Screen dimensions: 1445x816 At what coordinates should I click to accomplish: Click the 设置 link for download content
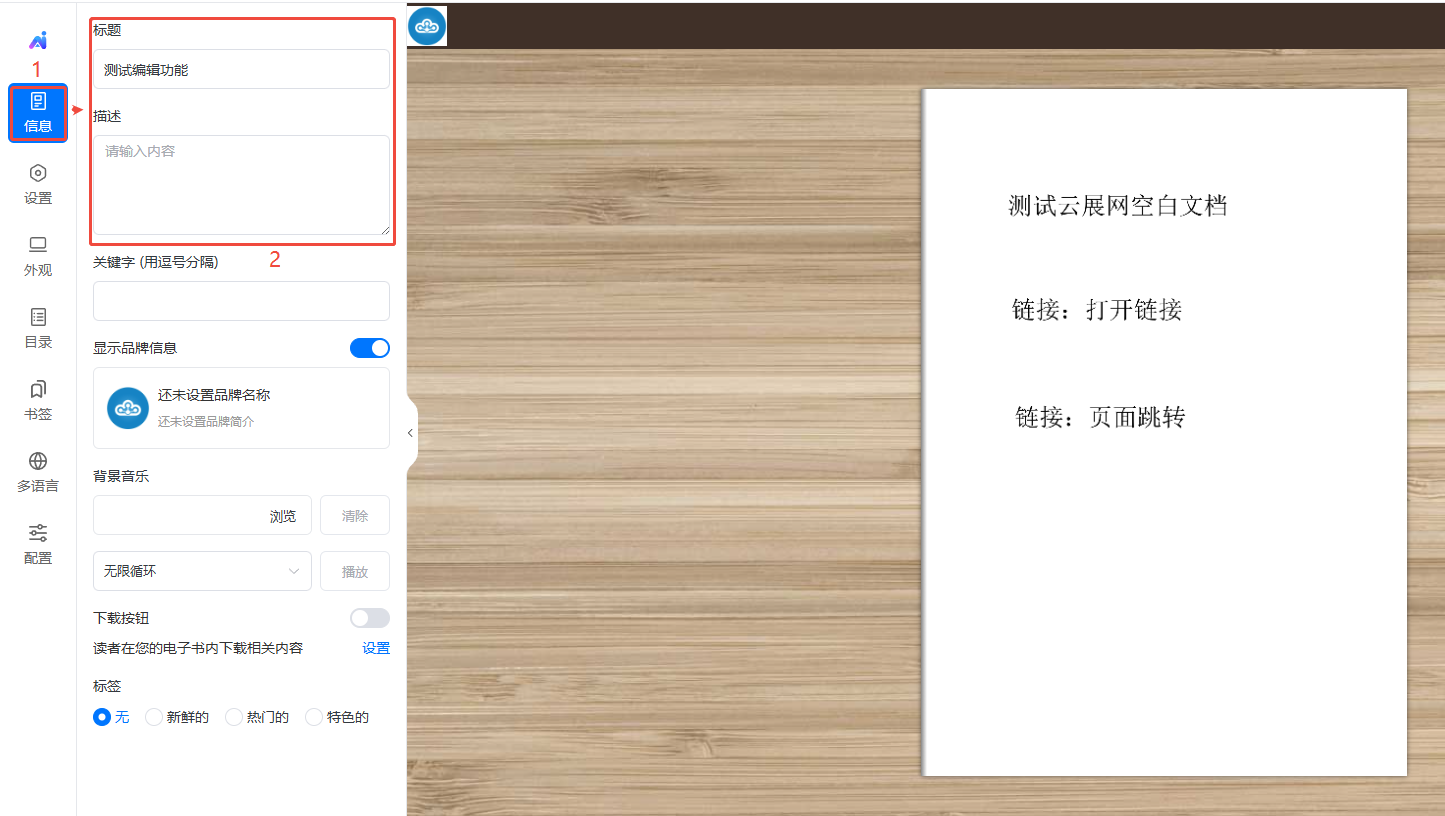pyautogui.click(x=376, y=648)
